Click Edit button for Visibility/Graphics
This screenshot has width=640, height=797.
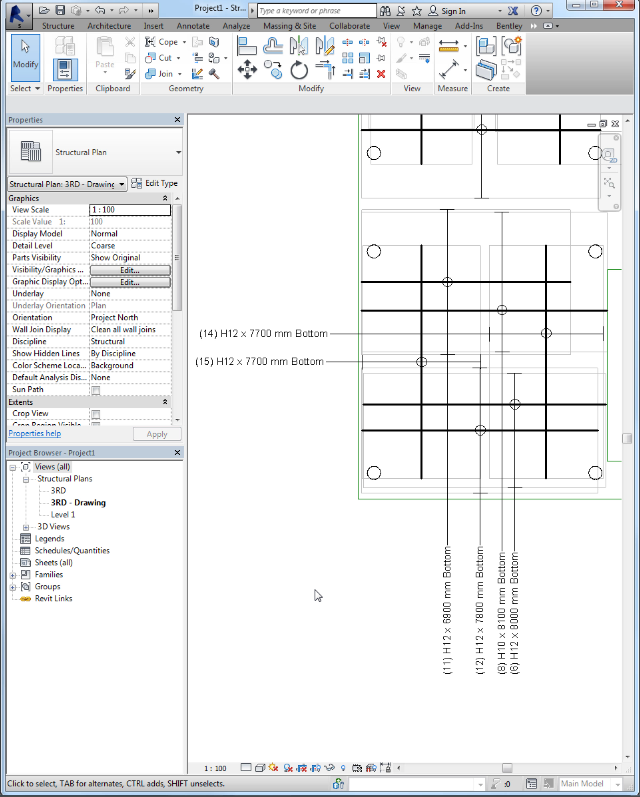coord(130,270)
